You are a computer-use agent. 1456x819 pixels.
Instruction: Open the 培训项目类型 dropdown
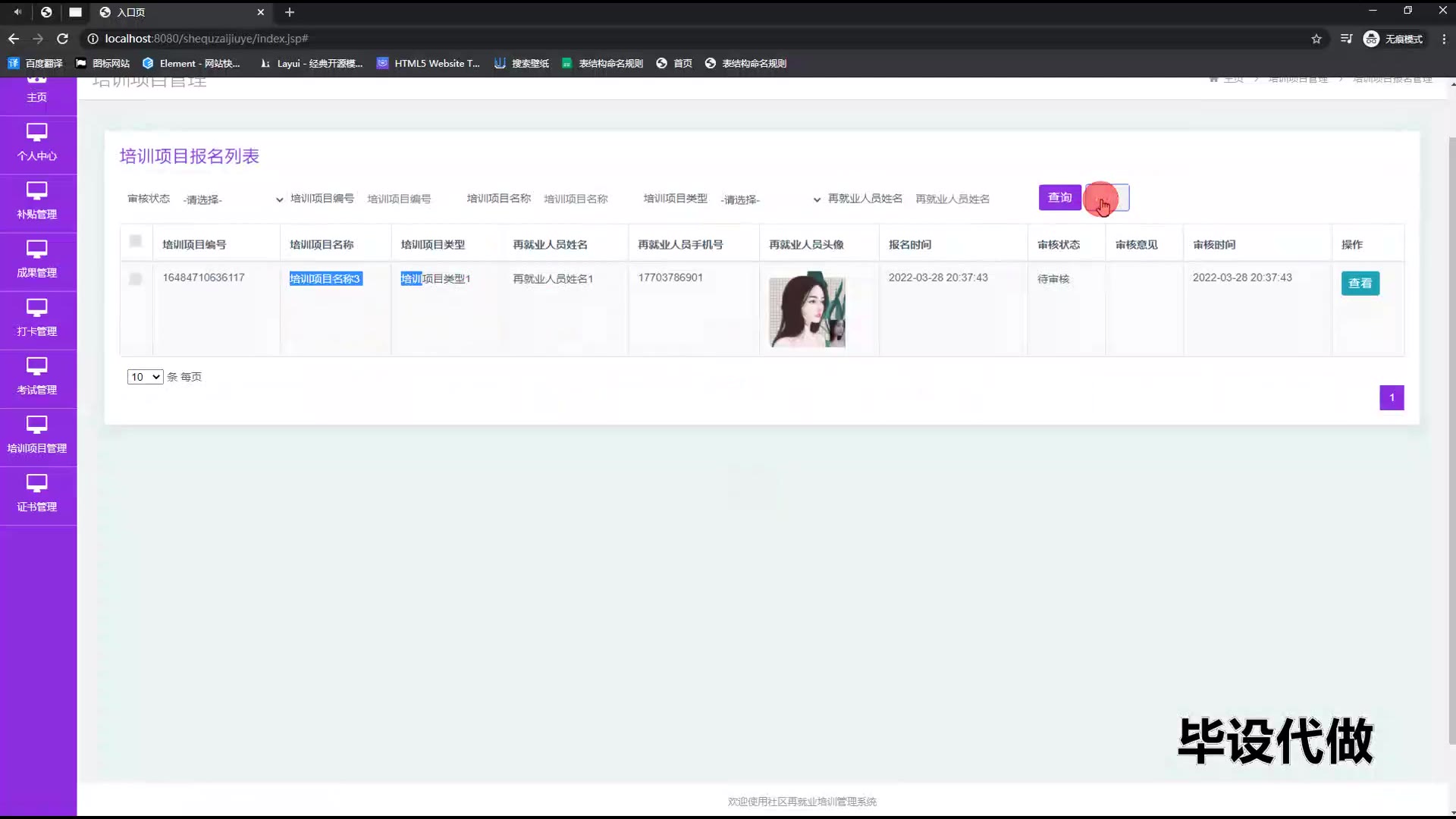click(x=770, y=199)
